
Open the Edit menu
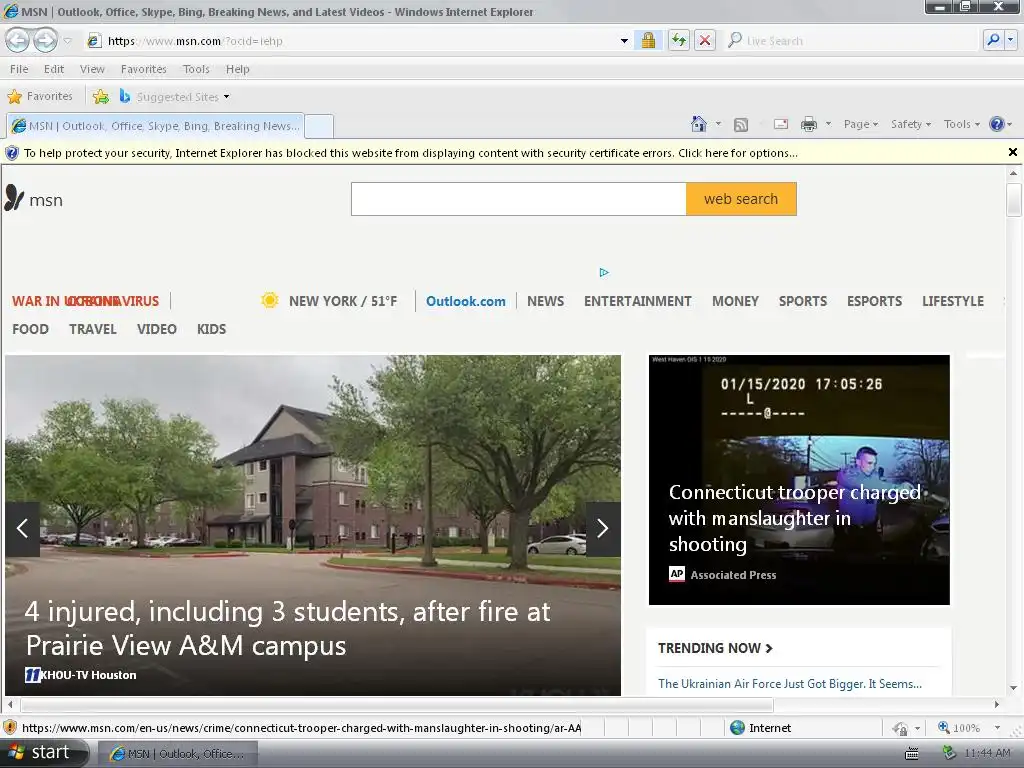(x=54, y=69)
